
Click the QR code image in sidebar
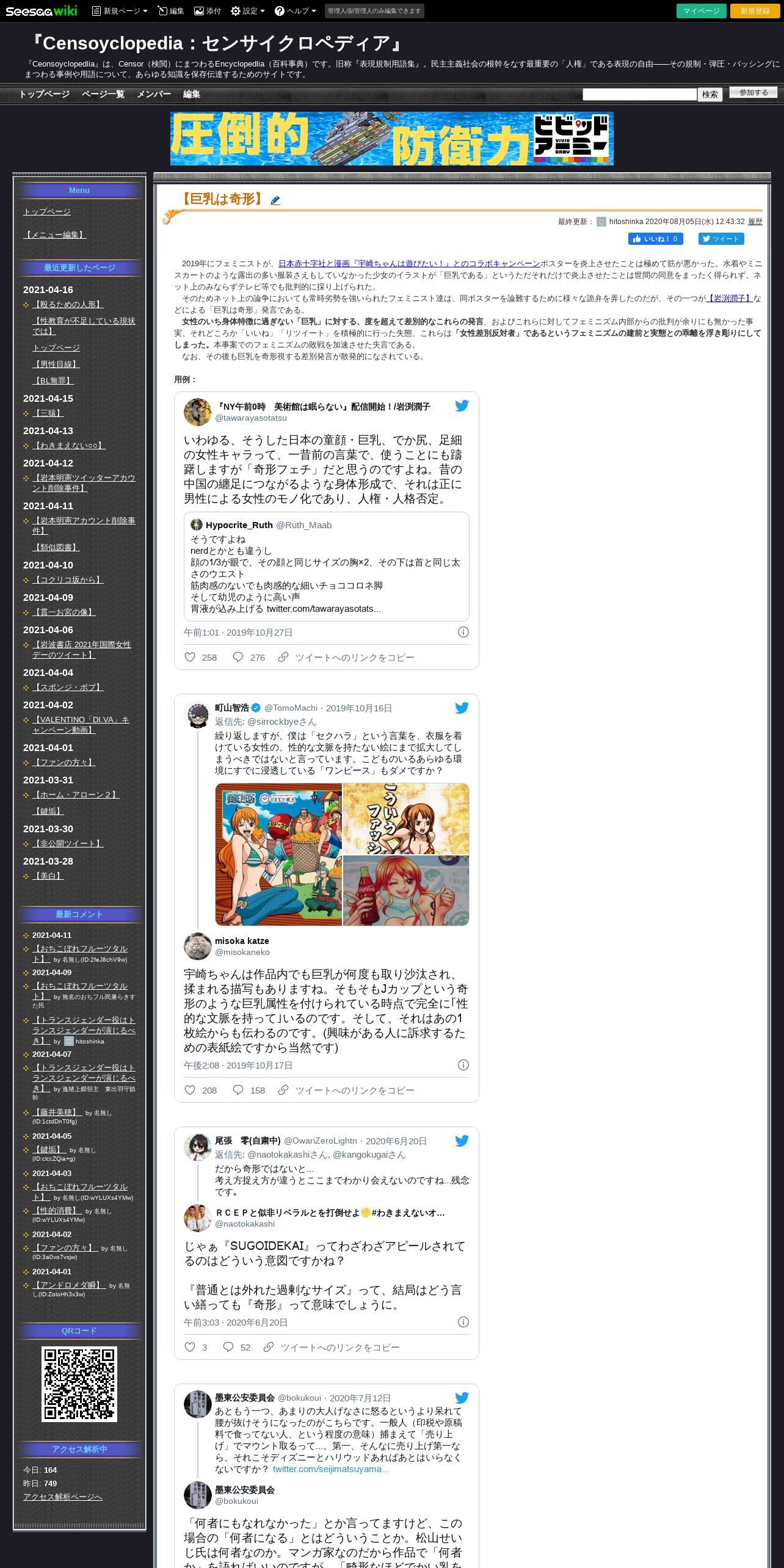pos(79,1385)
